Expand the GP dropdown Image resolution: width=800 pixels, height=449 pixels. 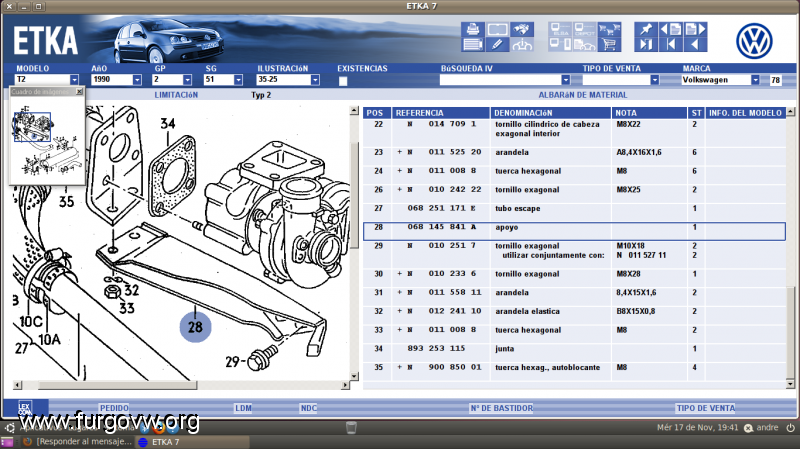[187, 80]
